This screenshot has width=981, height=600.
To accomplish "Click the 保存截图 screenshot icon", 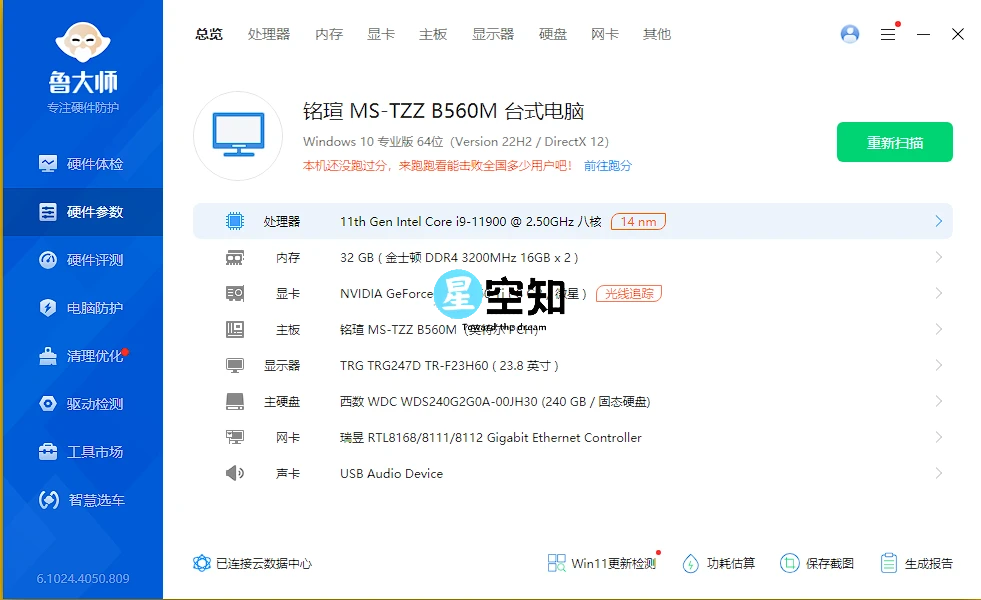I will pyautogui.click(x=817, y=562).
